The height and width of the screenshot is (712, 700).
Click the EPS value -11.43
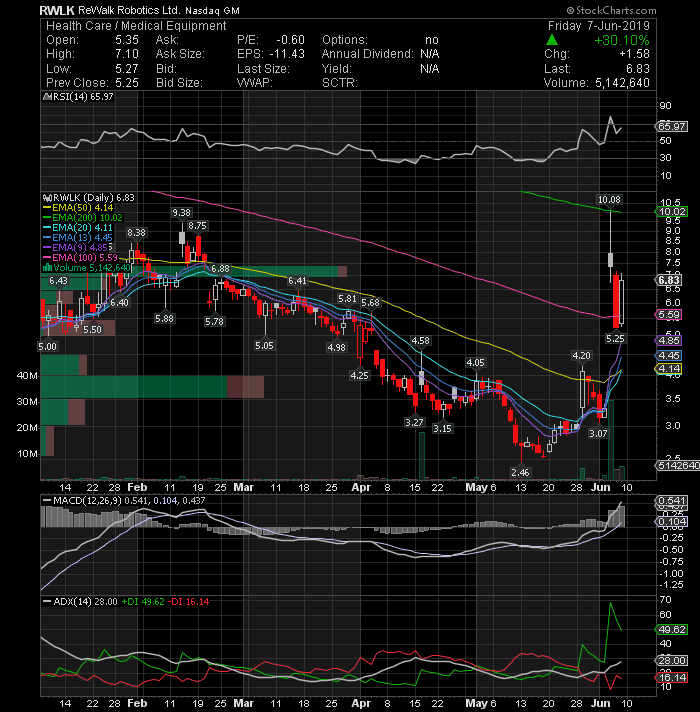point(287,54)
